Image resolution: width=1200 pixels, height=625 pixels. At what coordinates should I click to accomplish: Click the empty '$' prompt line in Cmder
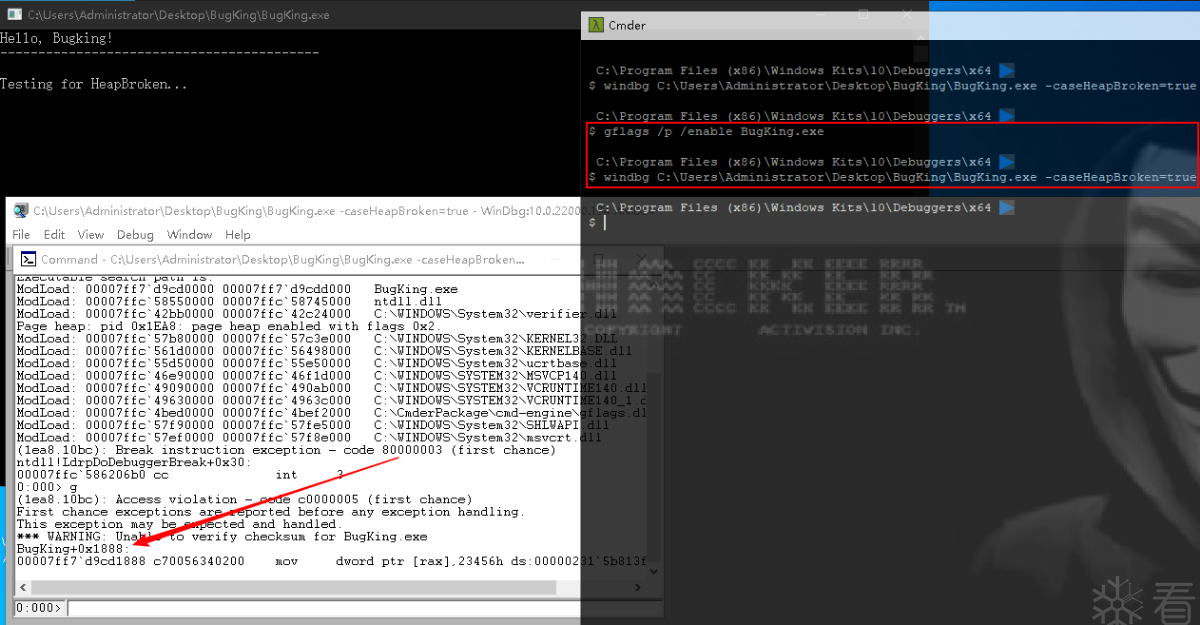(598, 222)
